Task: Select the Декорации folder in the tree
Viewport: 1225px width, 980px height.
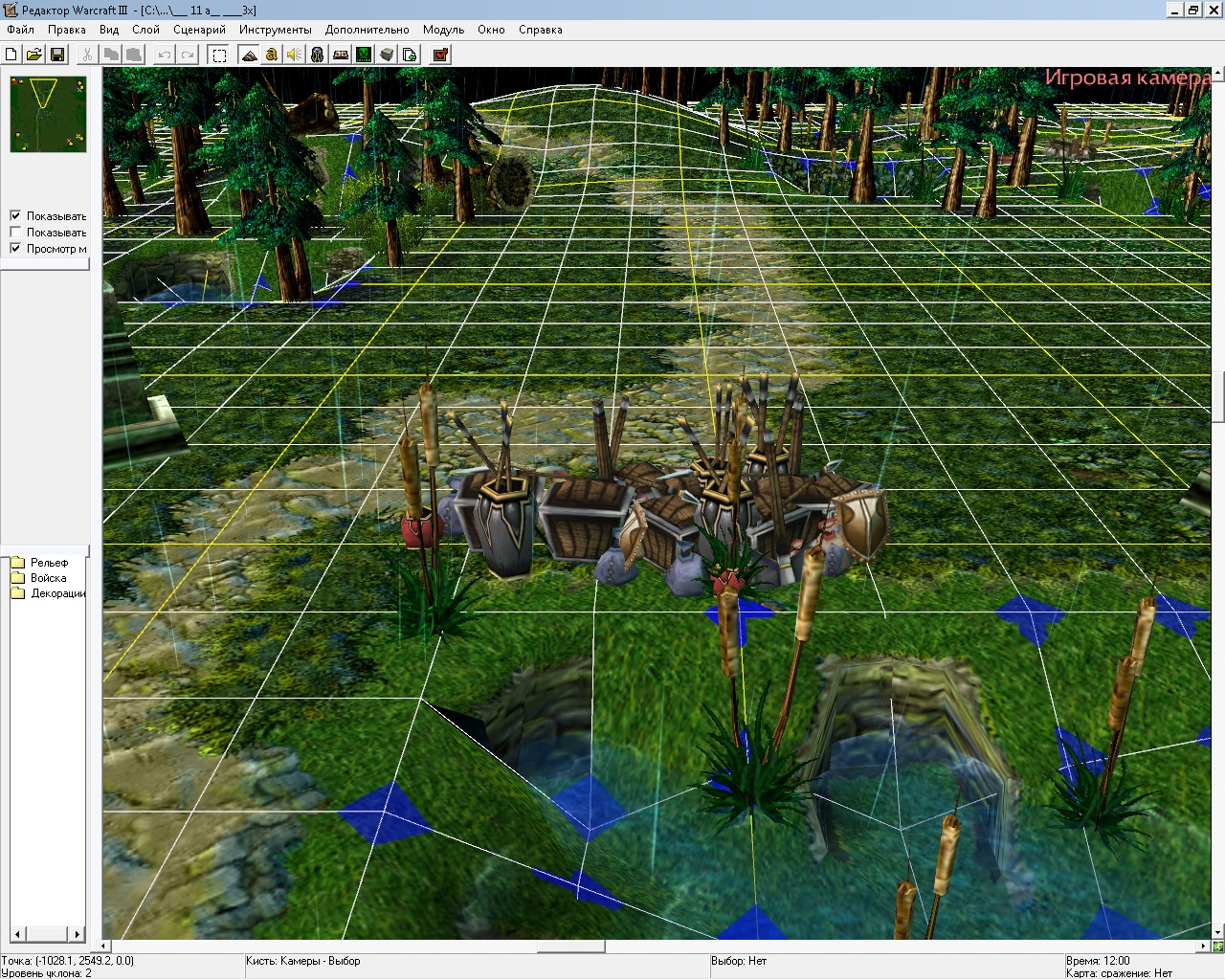Action: point(48,593)
